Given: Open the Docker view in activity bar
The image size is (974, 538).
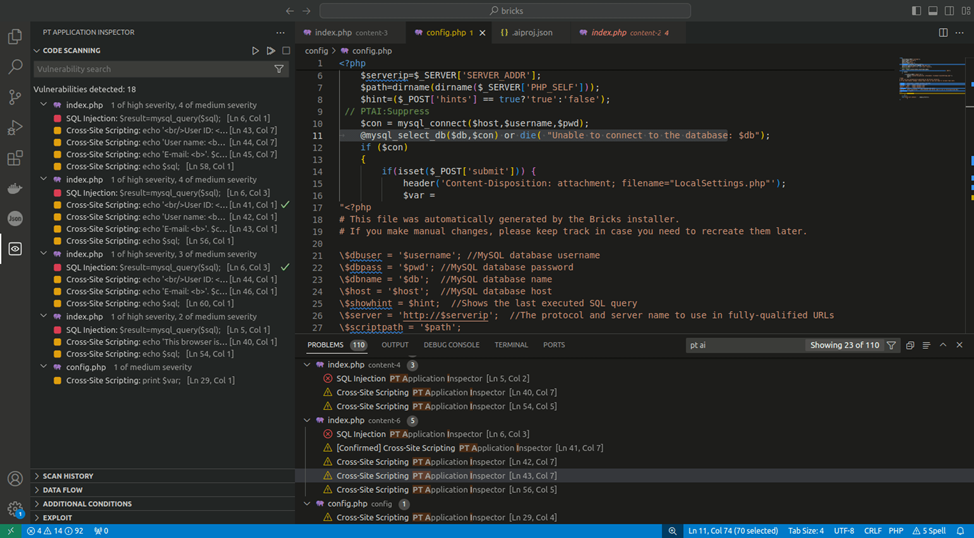Looking at the screenshot, I should pos(15,188).
